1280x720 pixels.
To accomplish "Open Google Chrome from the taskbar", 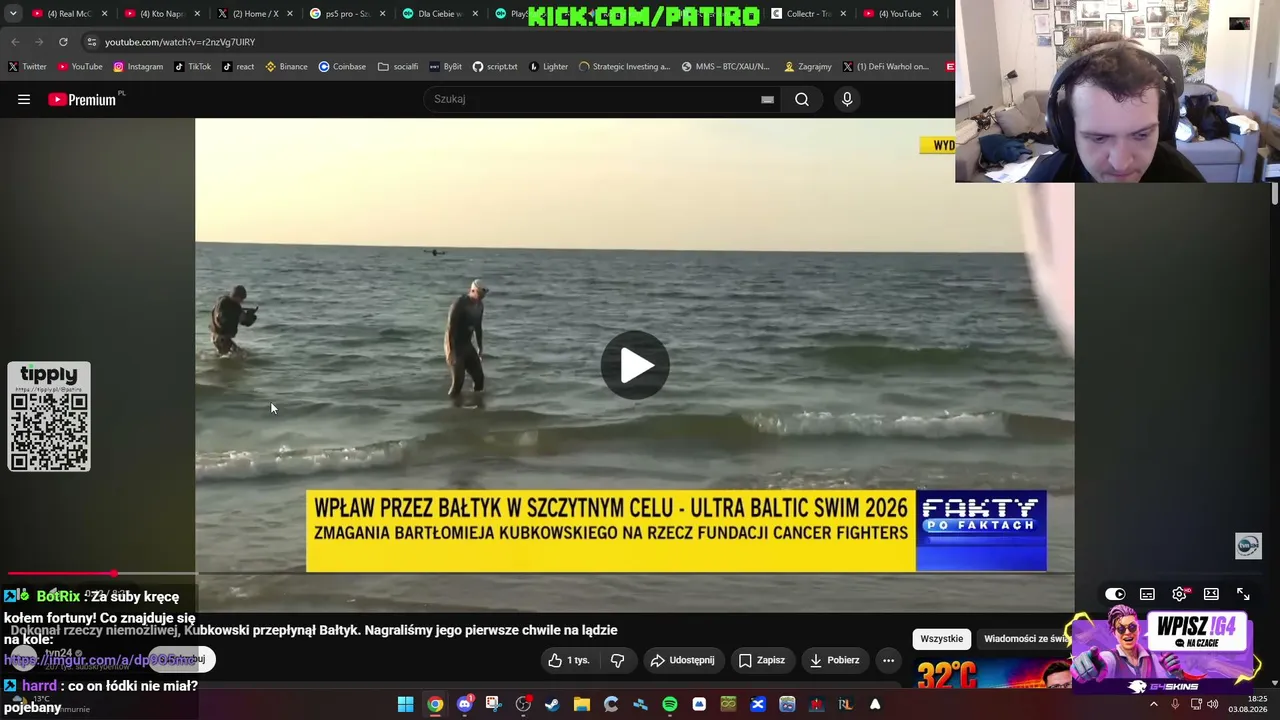I will point(435,705).
